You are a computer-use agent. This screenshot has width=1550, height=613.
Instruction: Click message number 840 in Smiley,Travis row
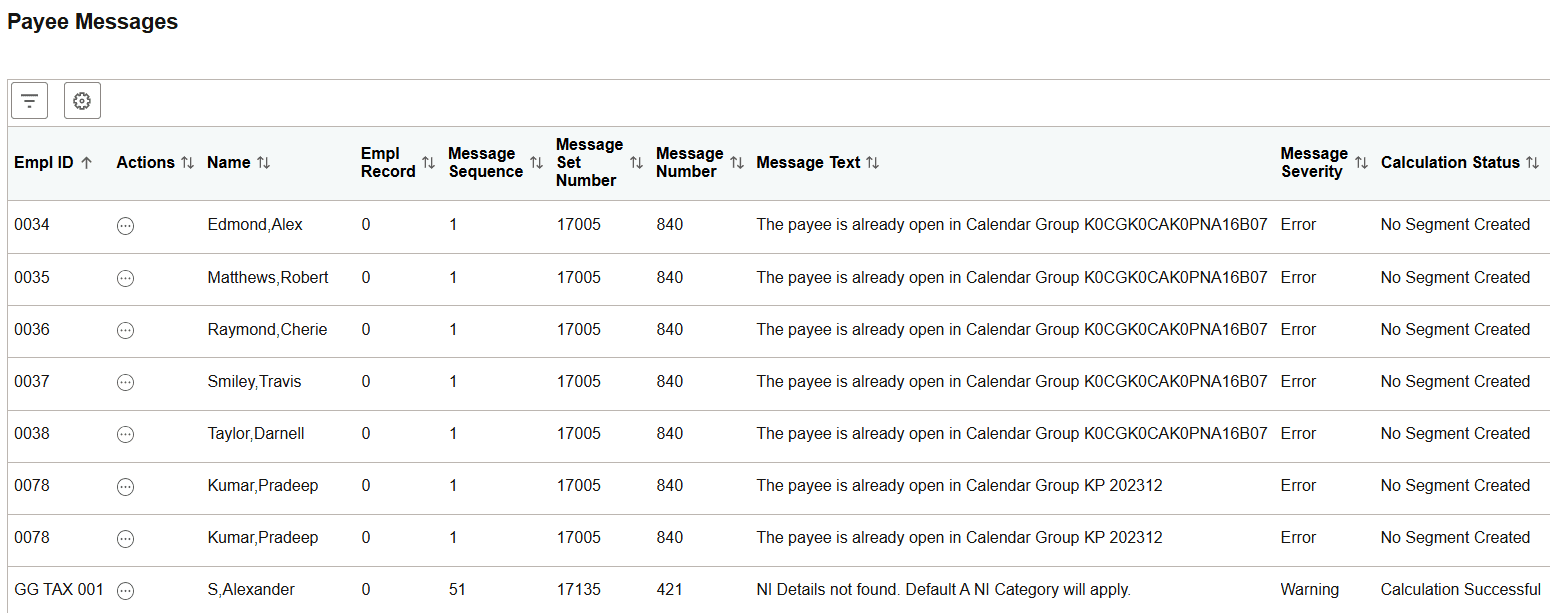[x=670, y=381]
